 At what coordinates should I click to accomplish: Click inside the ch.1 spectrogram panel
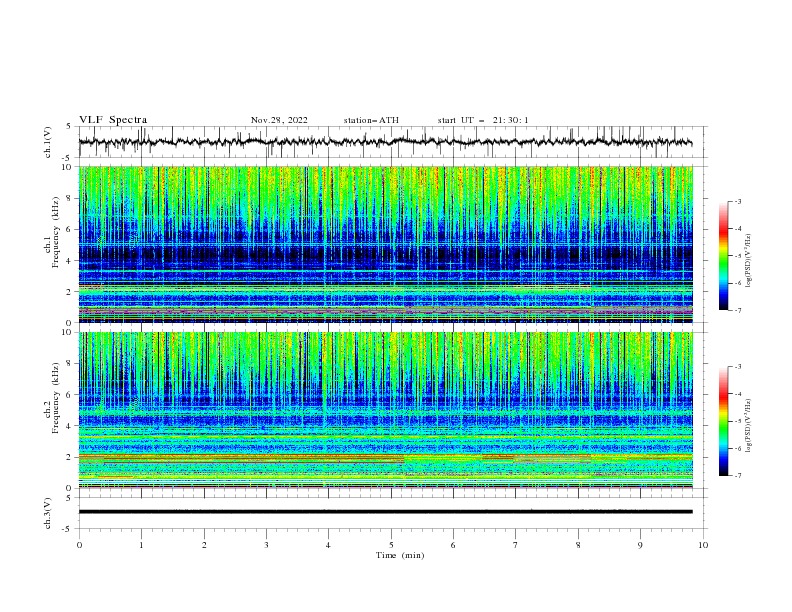point(386,244)
